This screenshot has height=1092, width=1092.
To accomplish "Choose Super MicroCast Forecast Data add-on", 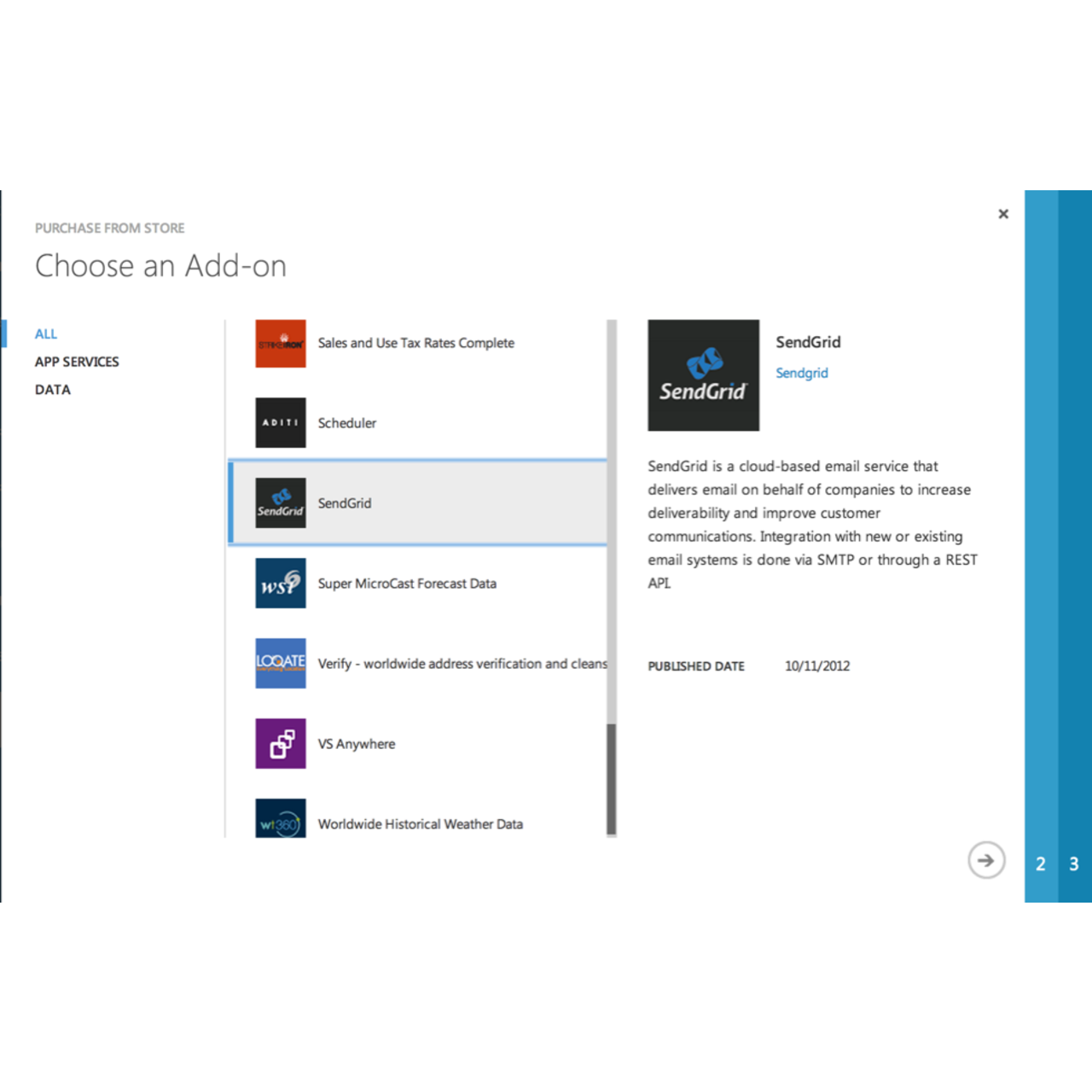I will point(407,584).
